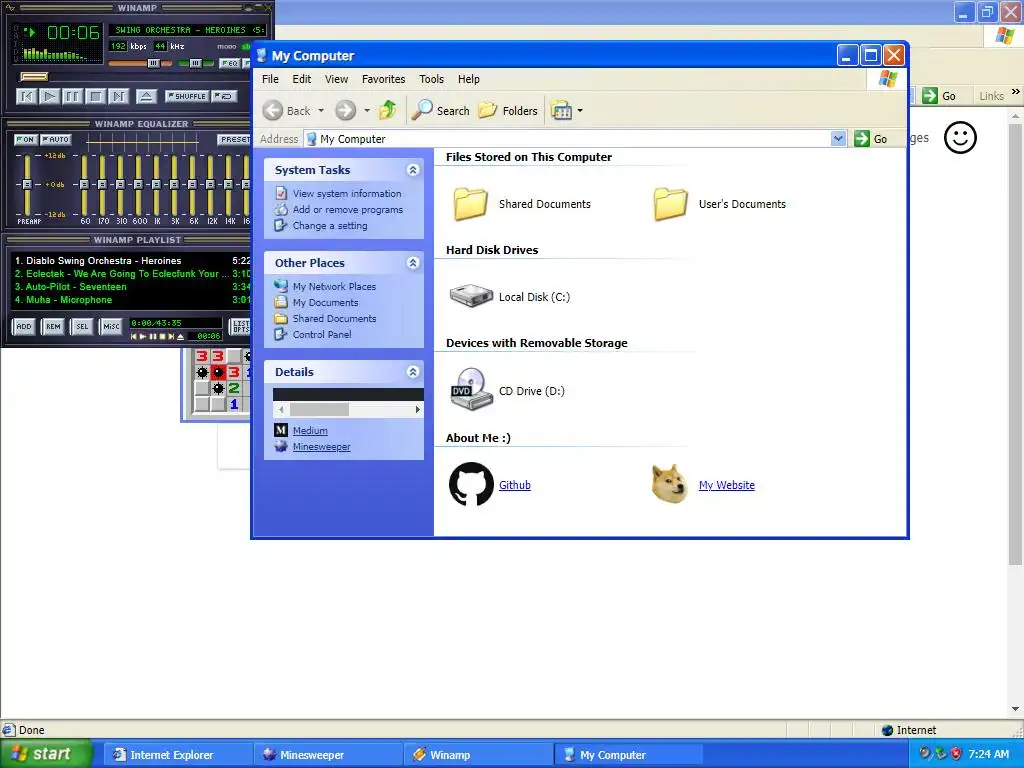Click the 60 Hz equalizer band slider
The width and height of the screenshot is (1024, 768).
point(84,185)
